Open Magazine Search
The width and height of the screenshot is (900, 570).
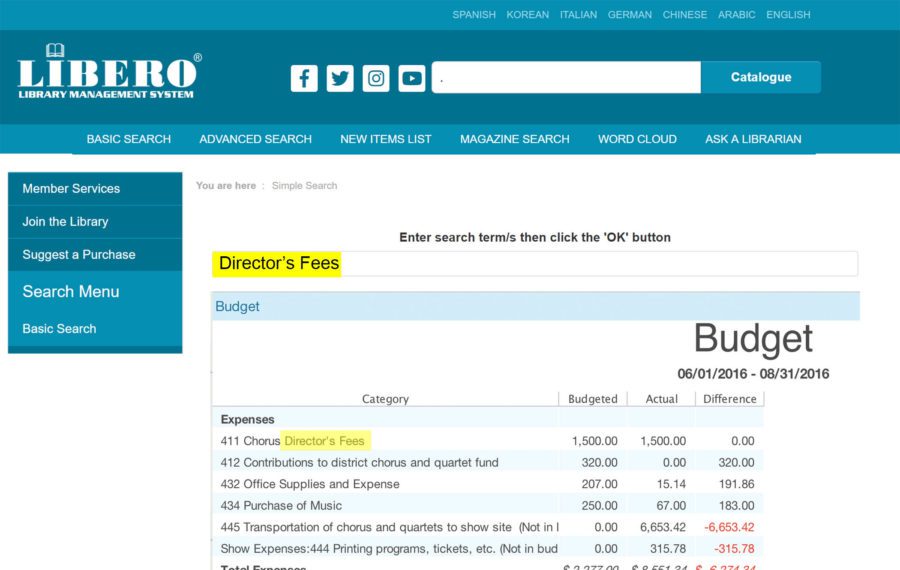pyautogui.click(x=514, y=139)
